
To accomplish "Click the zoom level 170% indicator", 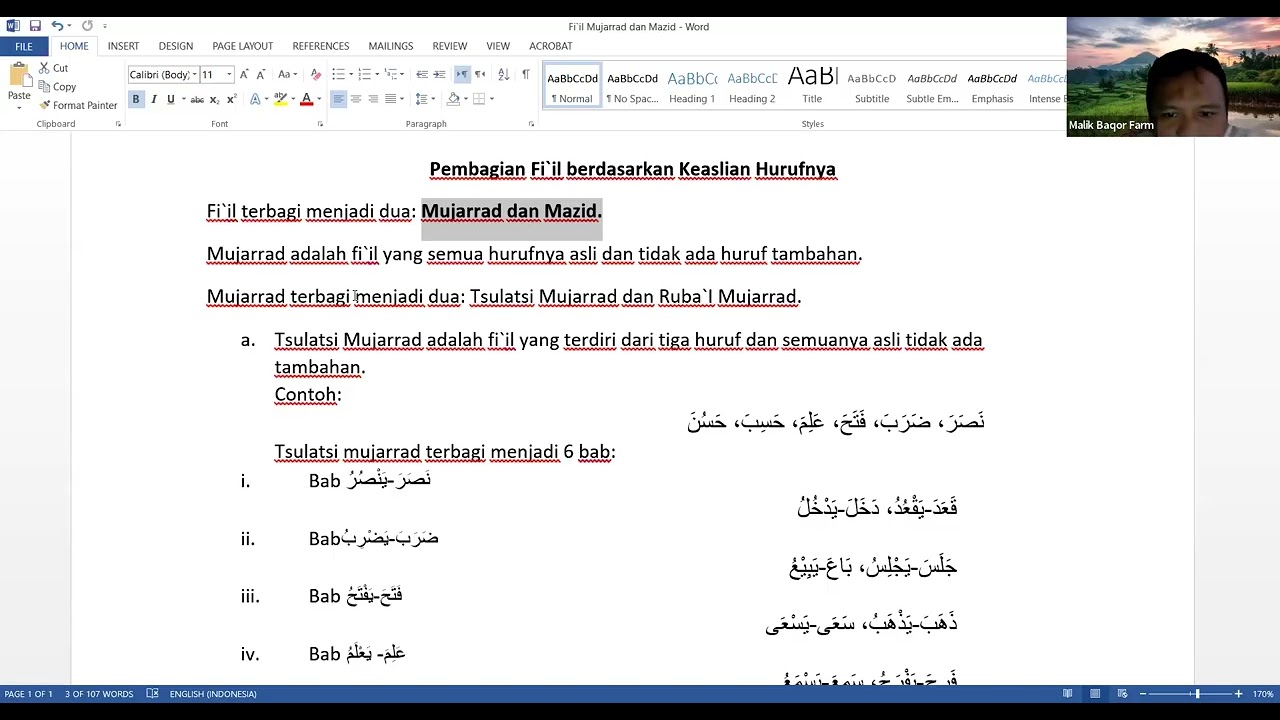I will coord(1263,694).
